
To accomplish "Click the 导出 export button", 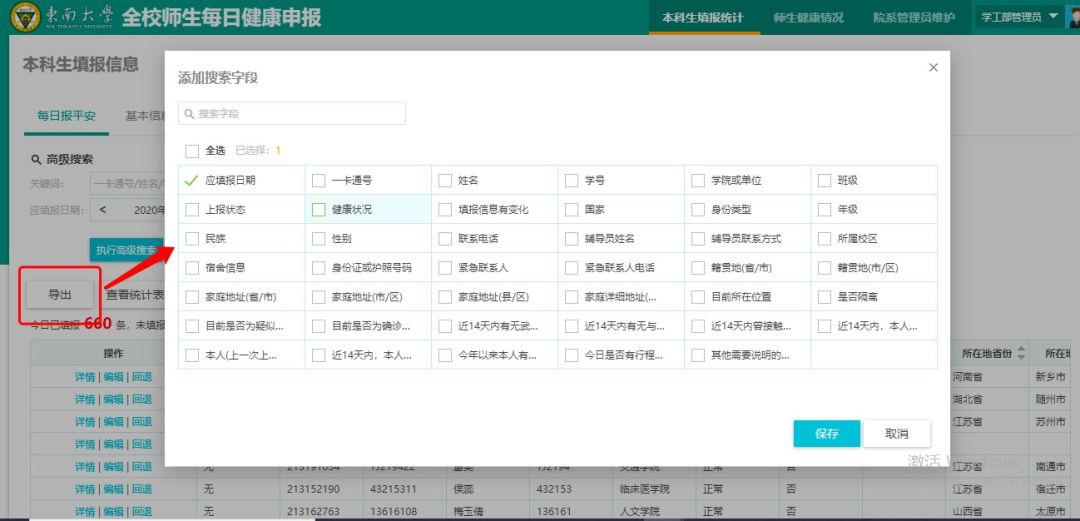I will coord(59,295).
